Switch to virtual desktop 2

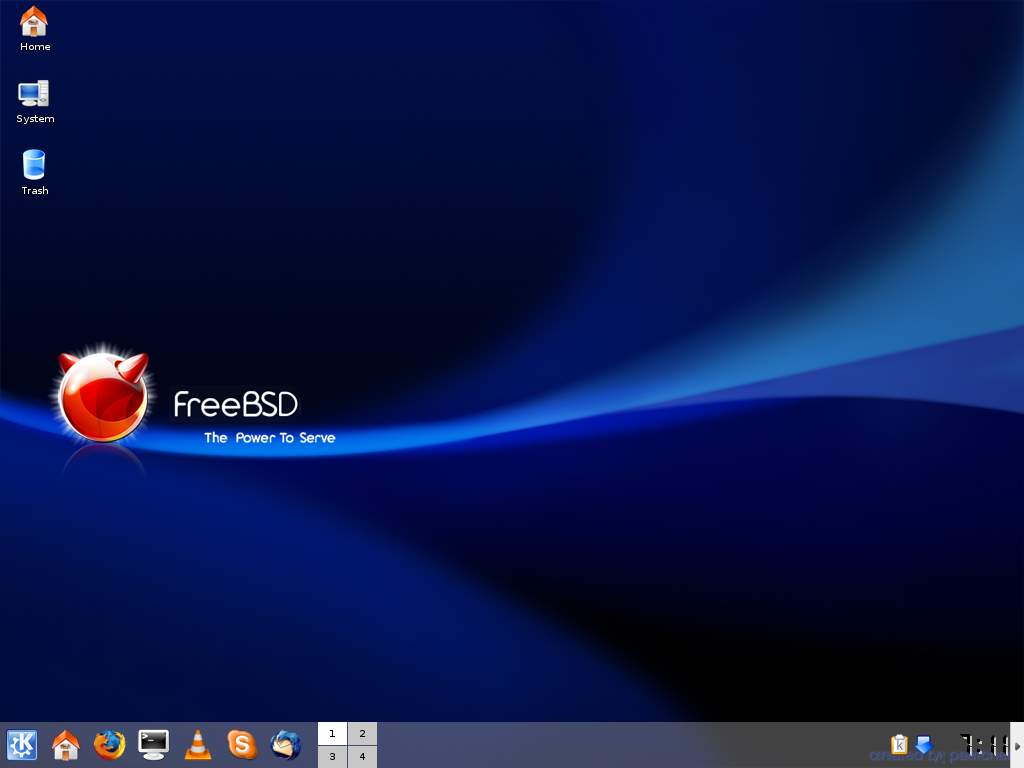[362, 733]
